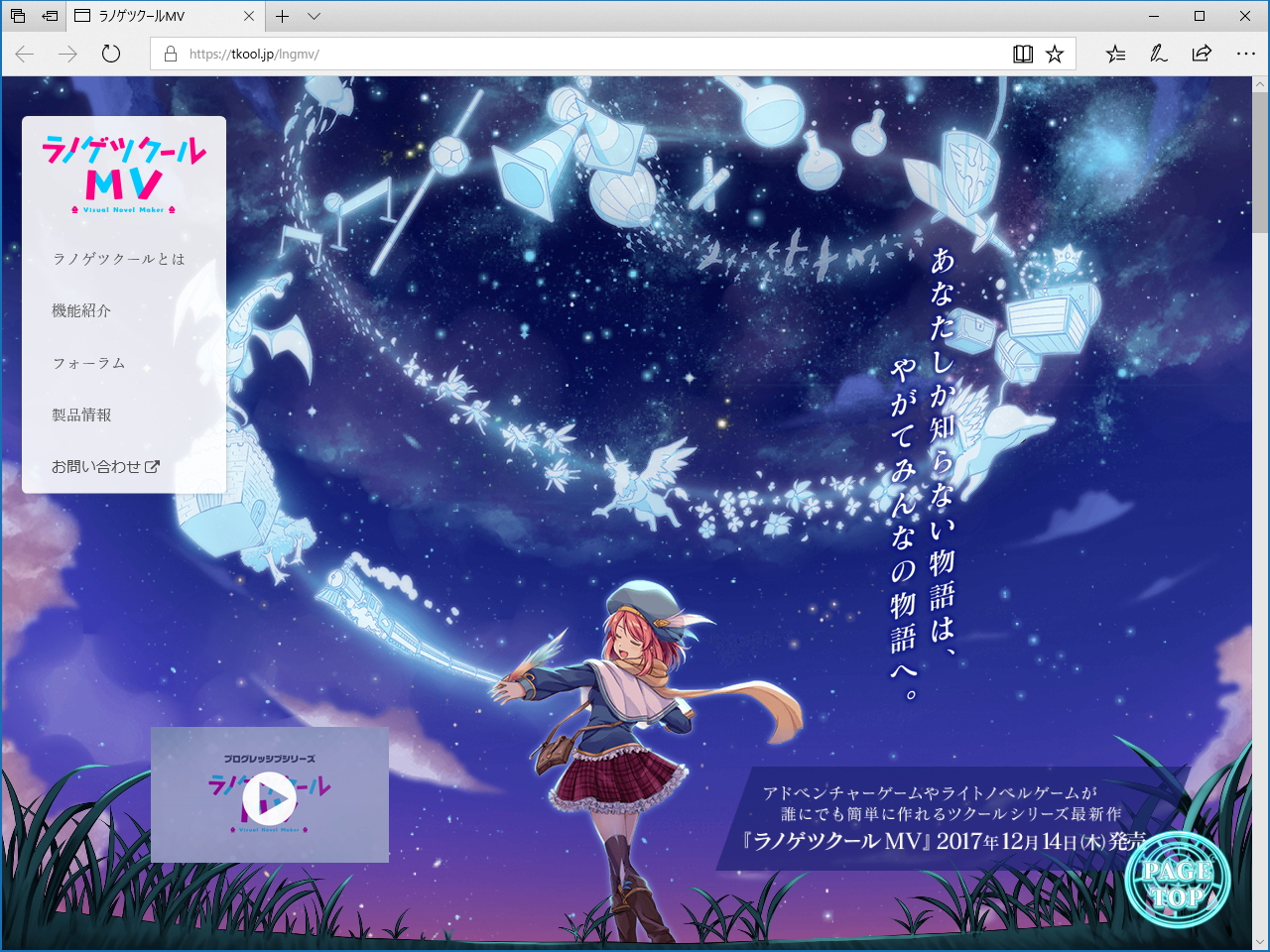
Task: Open the Add notes ink icon
Action: (x=1158, y=54)
